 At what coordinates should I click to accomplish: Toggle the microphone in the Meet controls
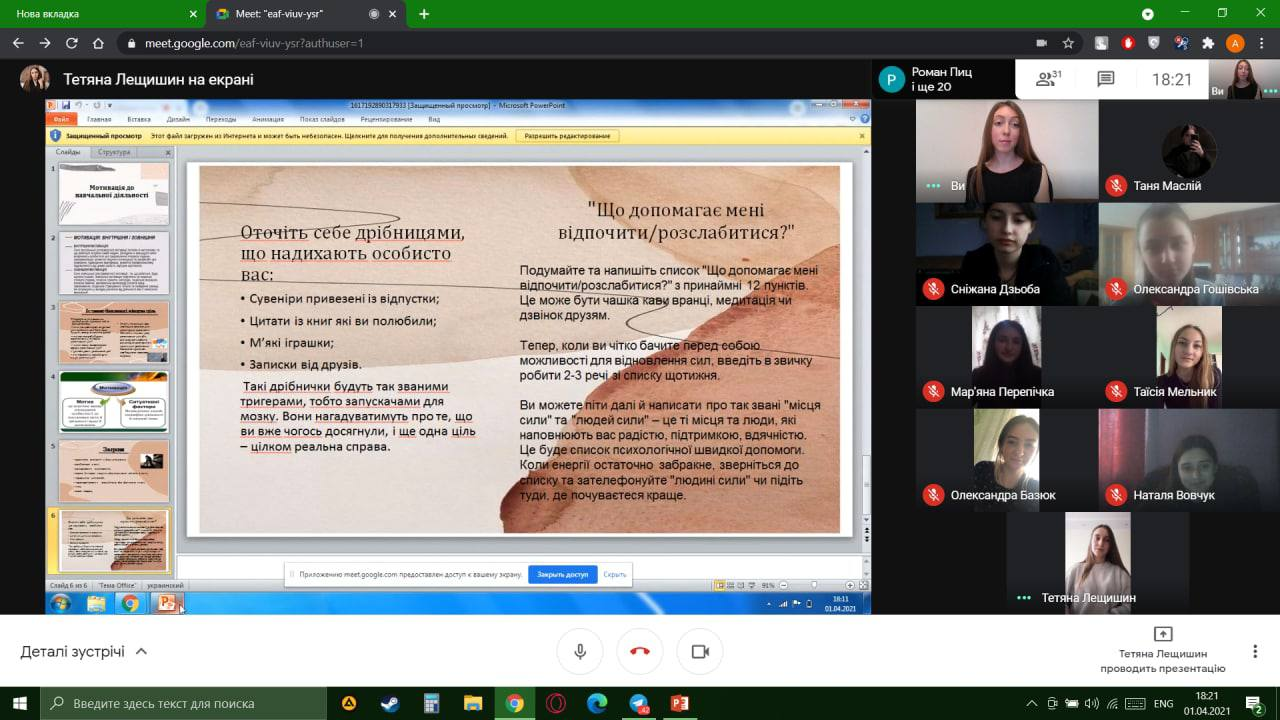pyautogui.click(x=580, y=651)
